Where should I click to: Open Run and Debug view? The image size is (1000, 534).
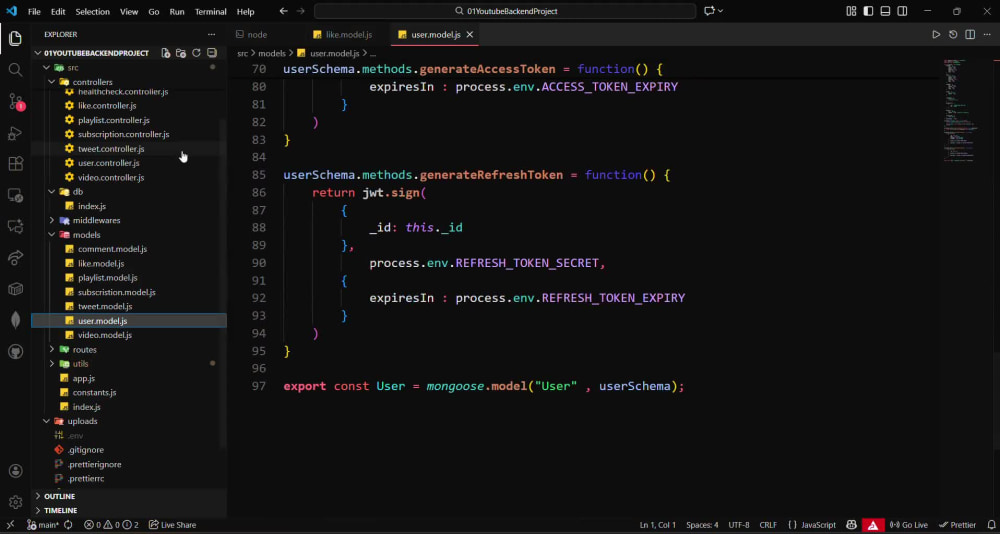tap(15, 133)
